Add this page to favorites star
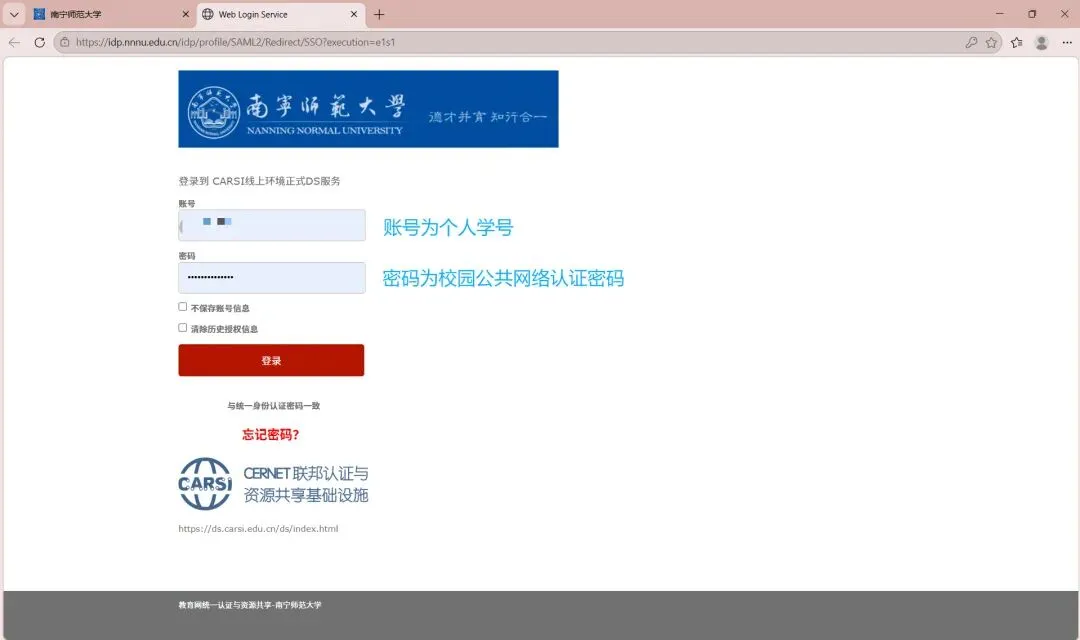The height and width of the screenshot is (640, 1080). pyautogui.click(x=991, y=42)
